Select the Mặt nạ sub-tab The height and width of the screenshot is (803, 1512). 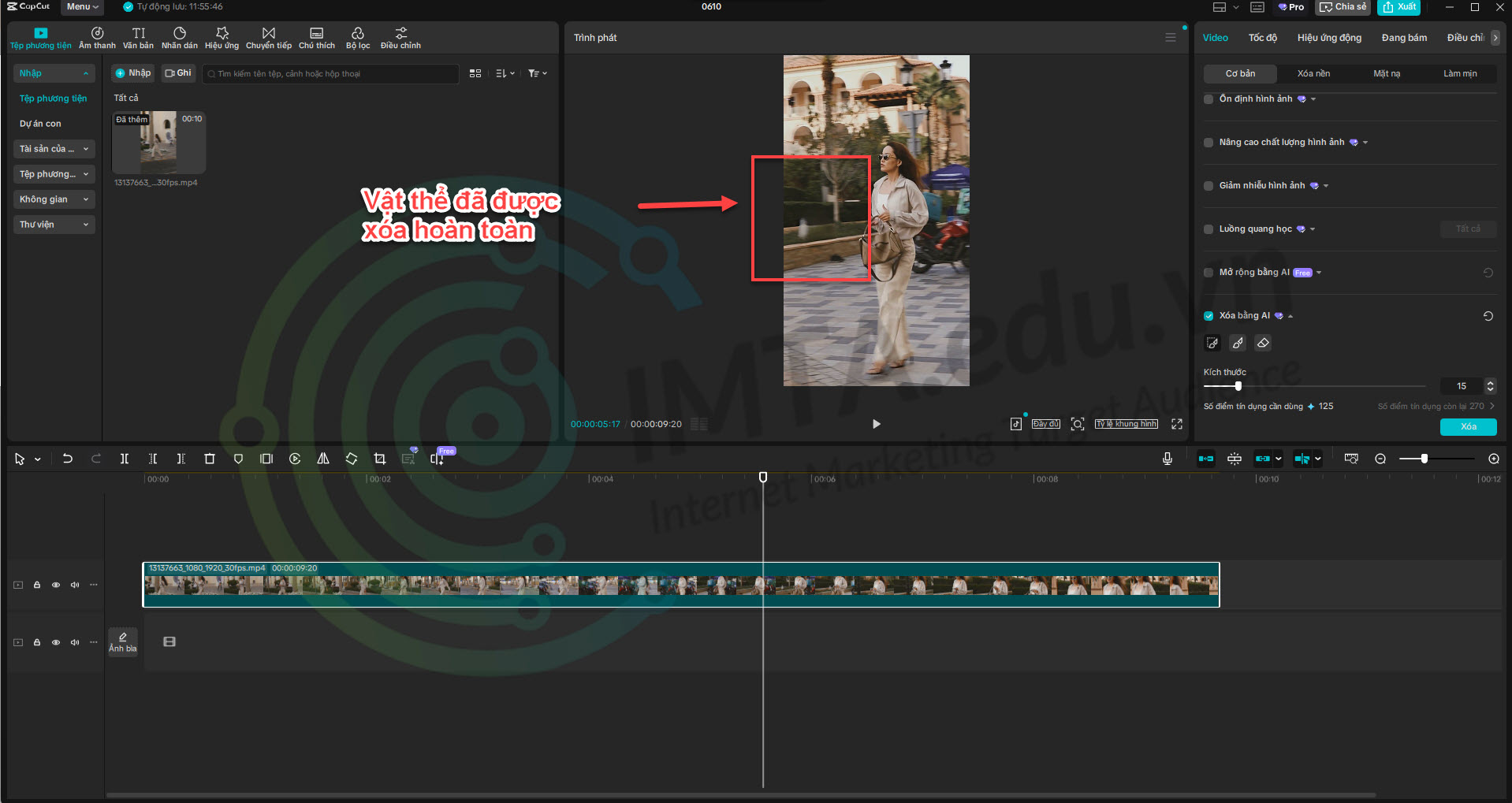1387,74
